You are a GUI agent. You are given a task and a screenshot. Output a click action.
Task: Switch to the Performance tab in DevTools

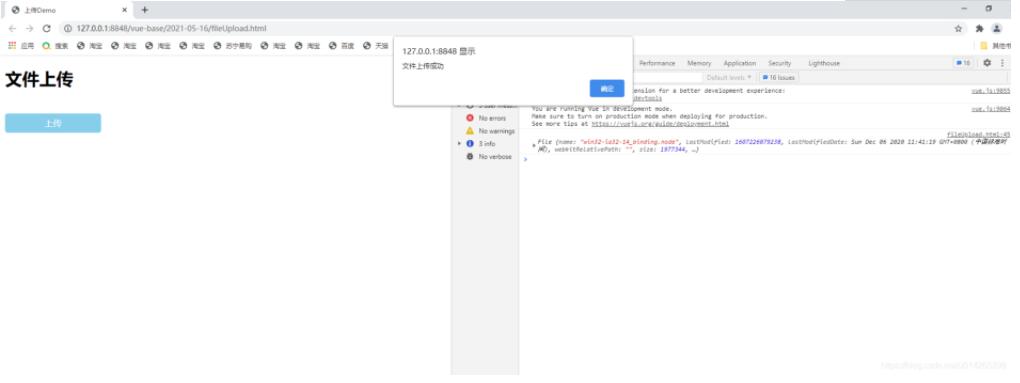pos(657,63)
